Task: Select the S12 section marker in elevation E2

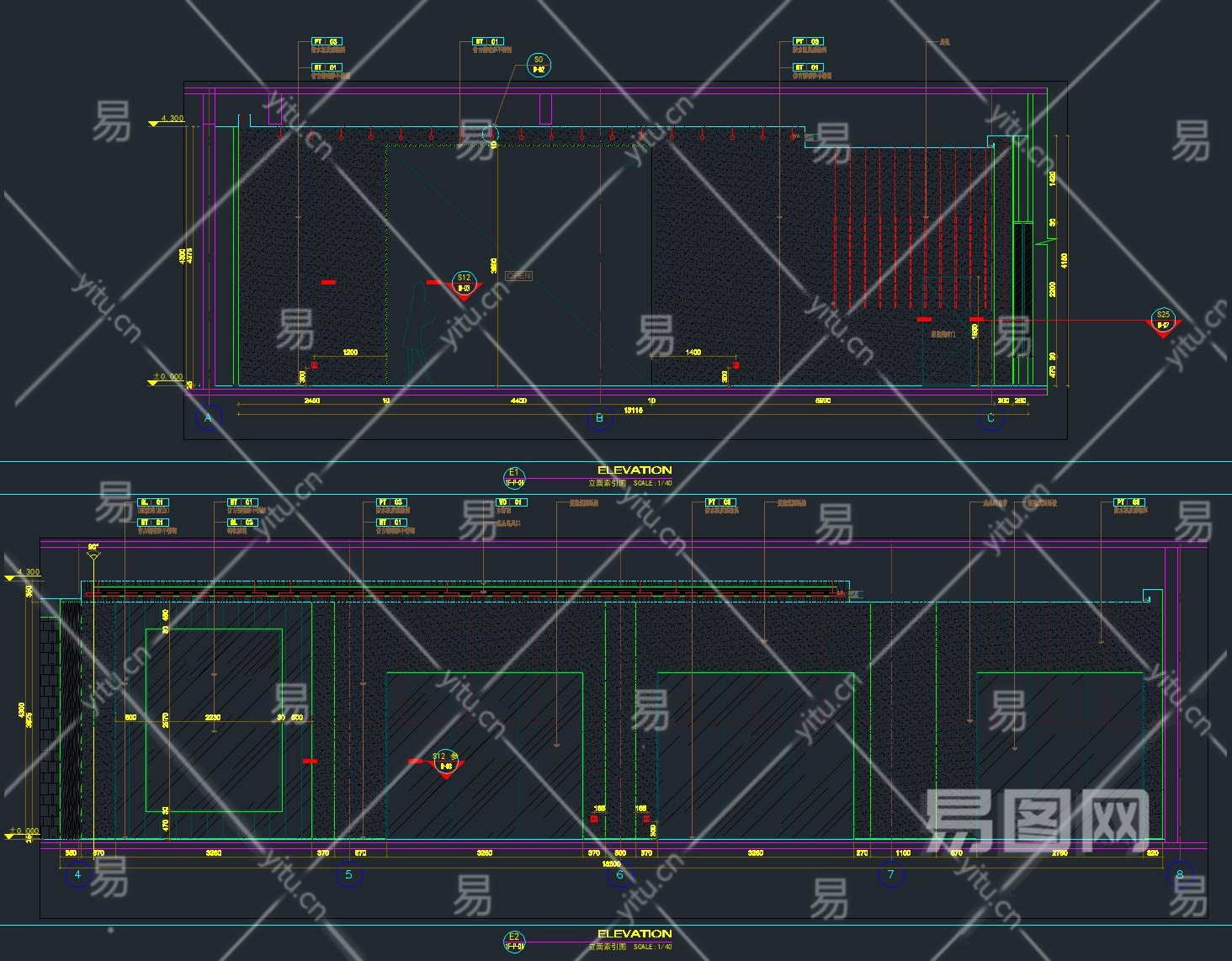Action: (445, 763)
